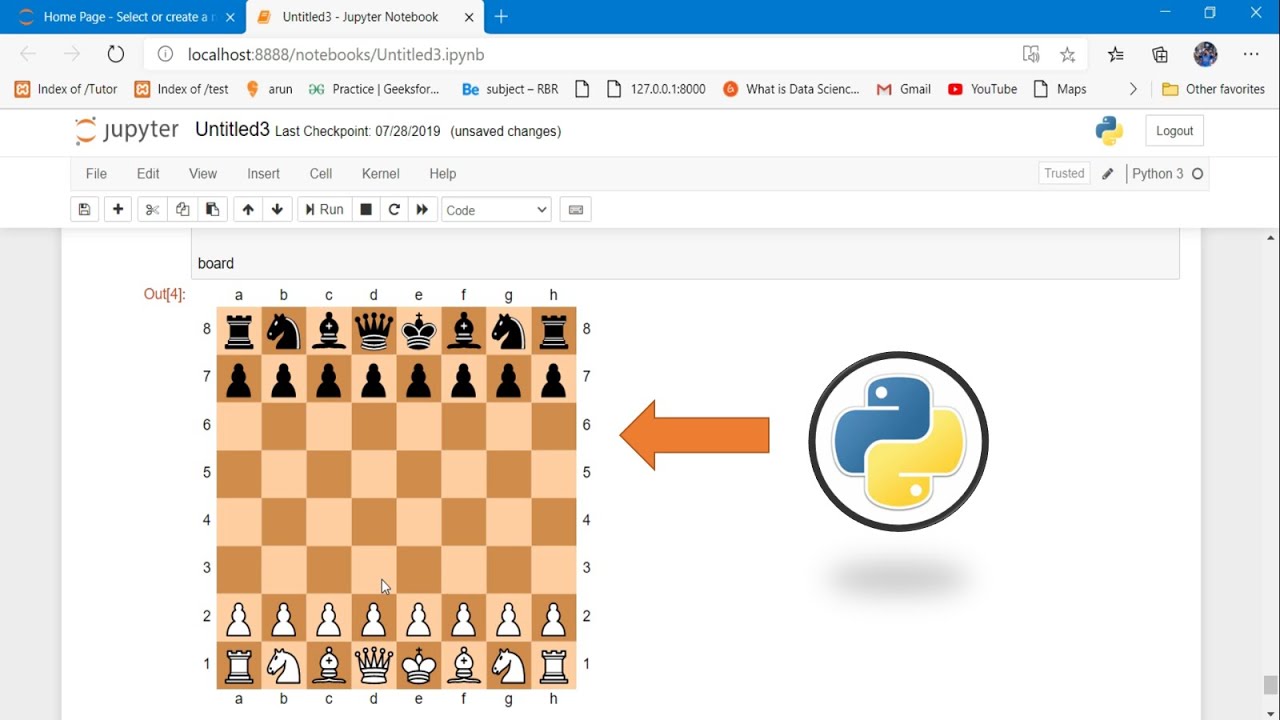Open Practice GeeksforGeeks bookmark
This screenshot has height=720, width=1280.
click(374, 89)
